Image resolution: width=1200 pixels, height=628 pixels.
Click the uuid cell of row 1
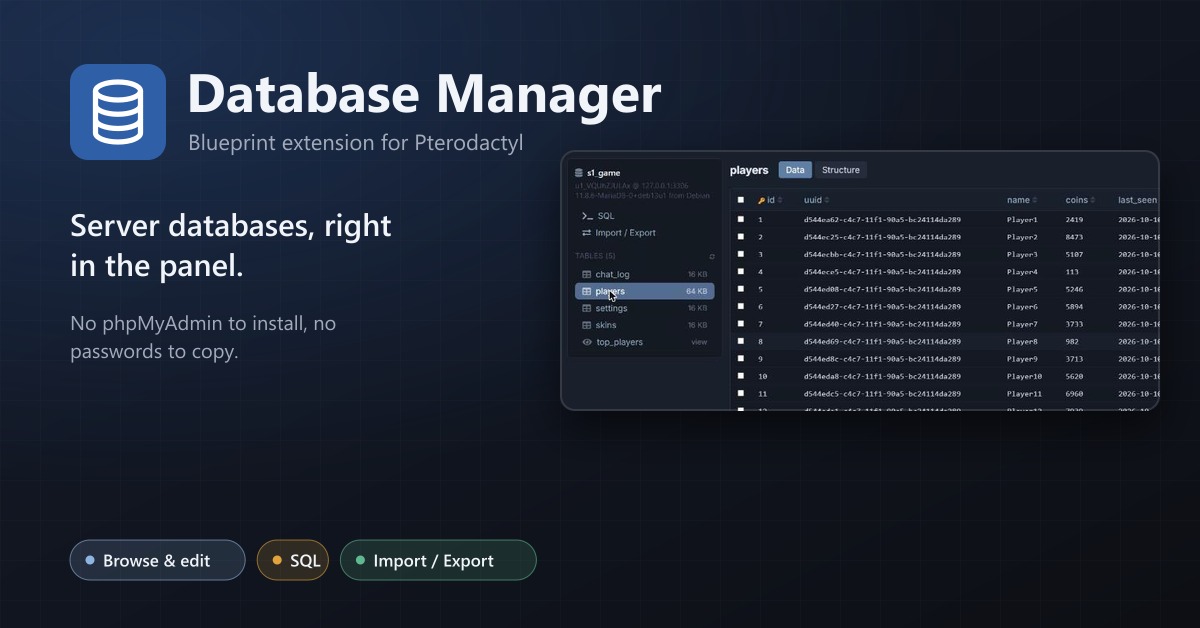coord(882,219)
